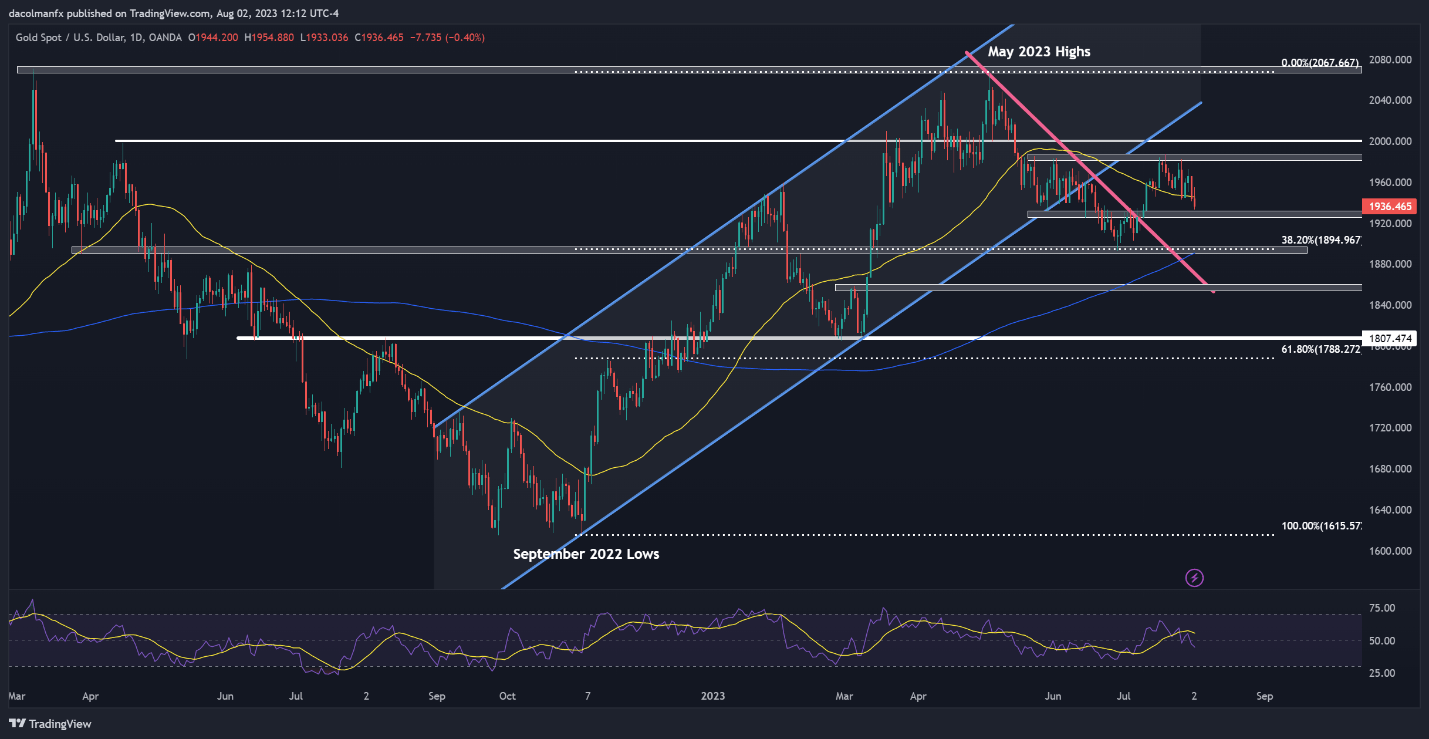Click the 25.00 RSI axis label
The width and height of the screenshot is (1429, 739).
(x=1382, y=673)
